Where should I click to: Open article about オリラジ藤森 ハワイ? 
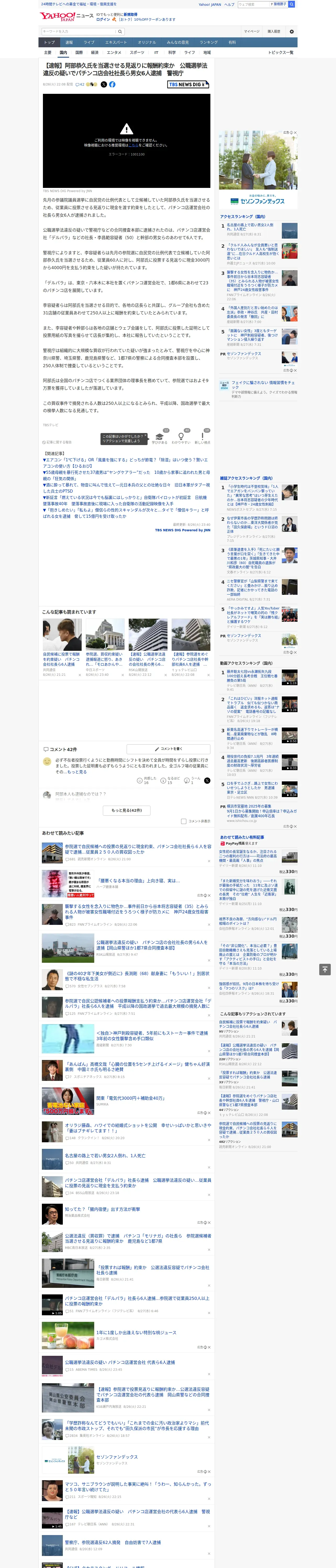click(138, 1128)
